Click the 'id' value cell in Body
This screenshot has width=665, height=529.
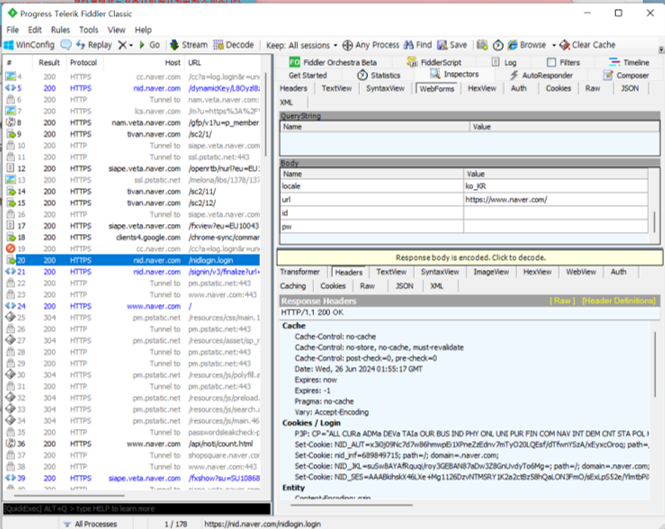point(555,213)
